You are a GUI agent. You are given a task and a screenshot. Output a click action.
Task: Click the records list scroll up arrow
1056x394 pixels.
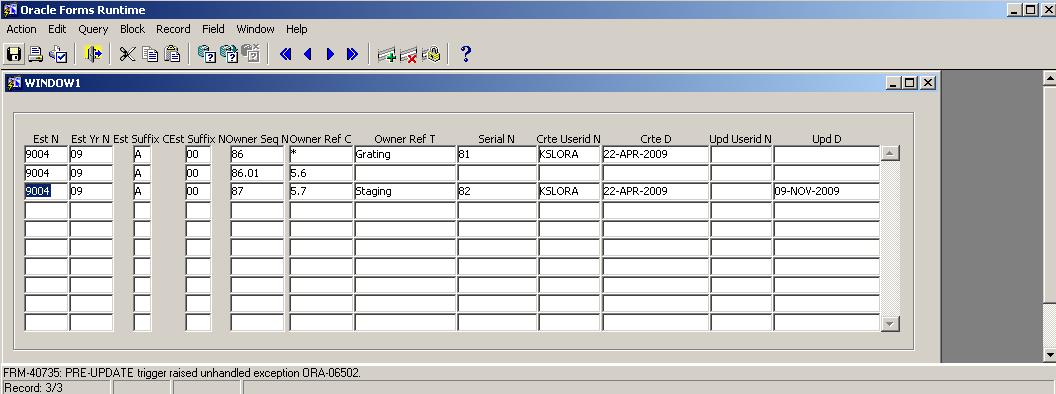coord(890,154)
